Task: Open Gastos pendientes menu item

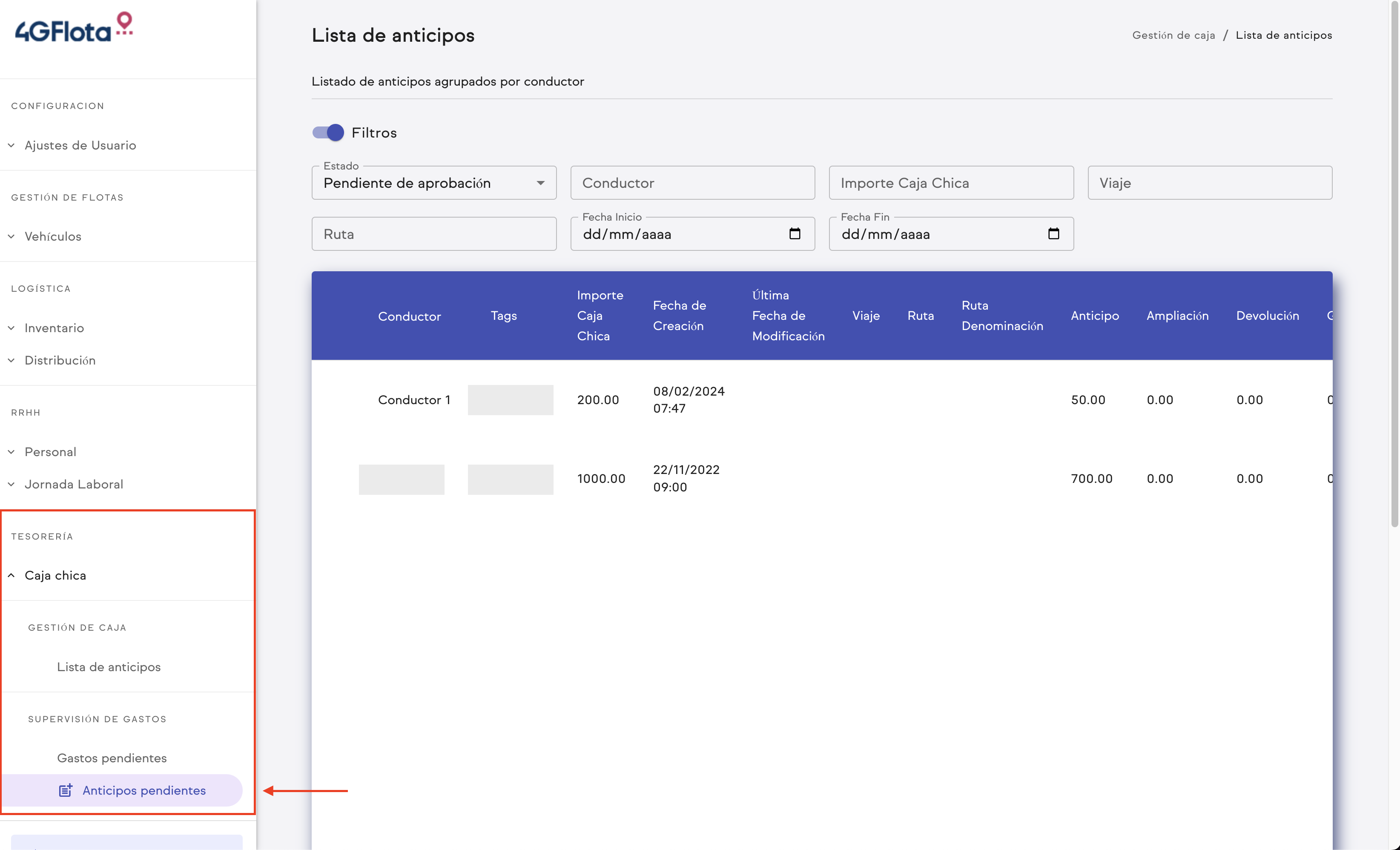Action: [x=112, y=758]
